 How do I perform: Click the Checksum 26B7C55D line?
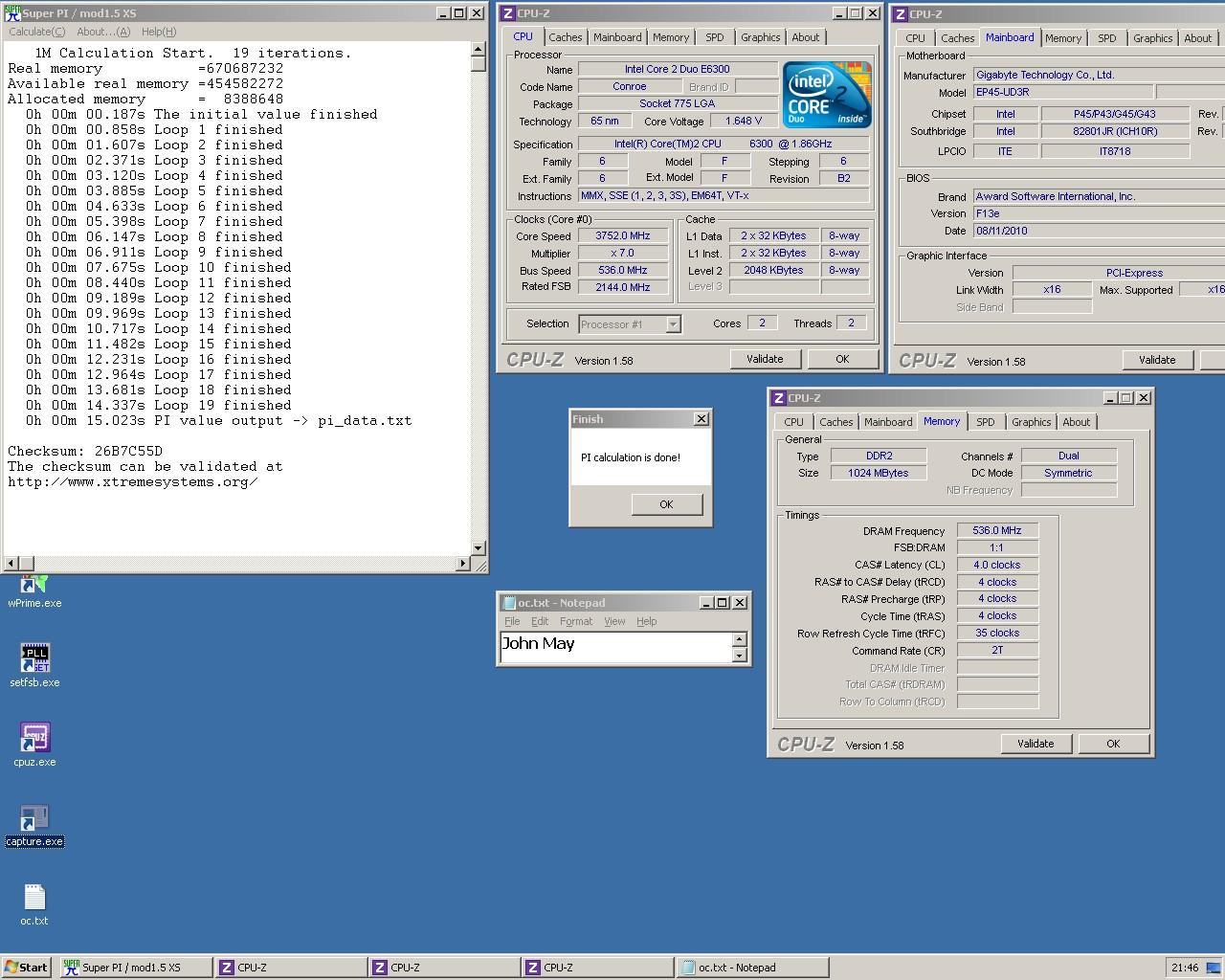(x=85, y=451)
